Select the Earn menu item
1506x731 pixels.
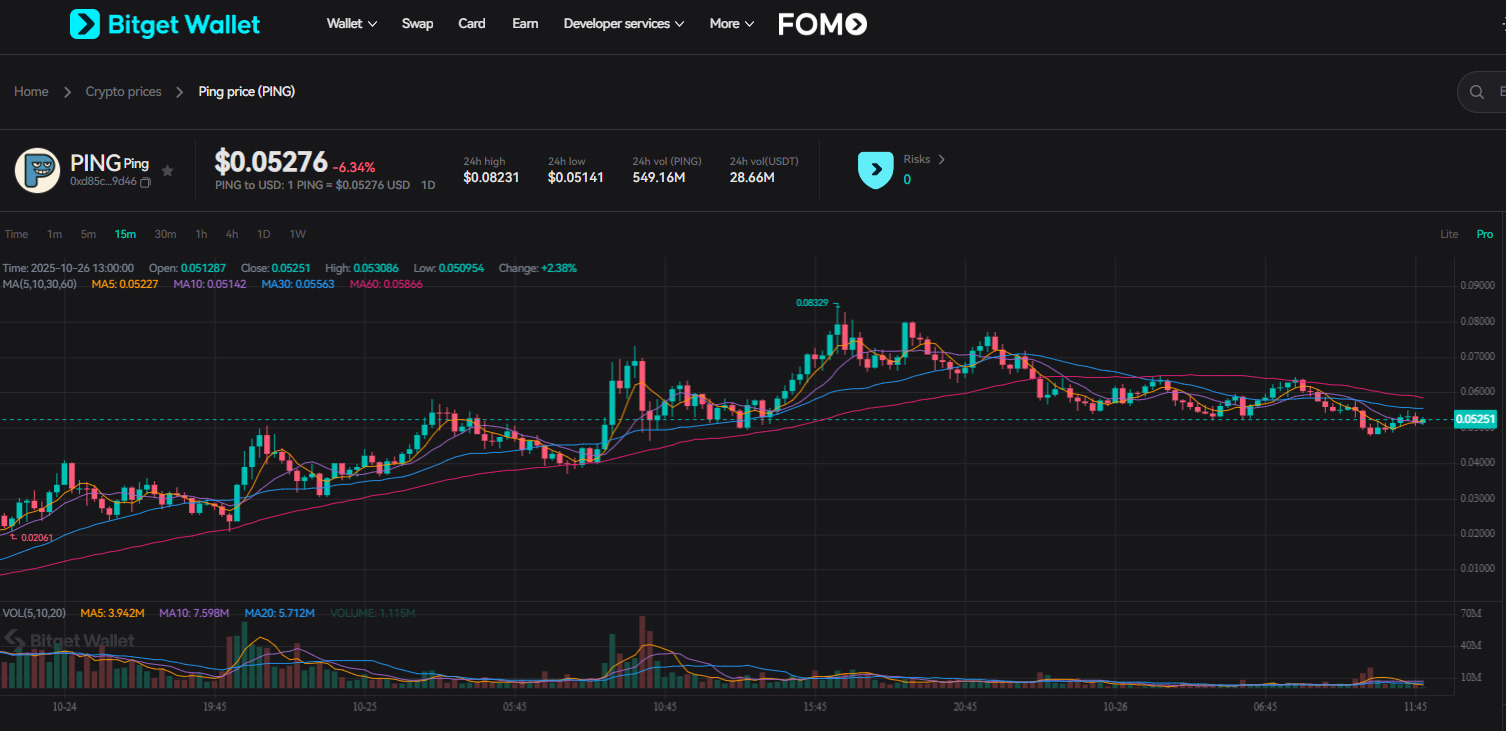(x=524, y=23)
